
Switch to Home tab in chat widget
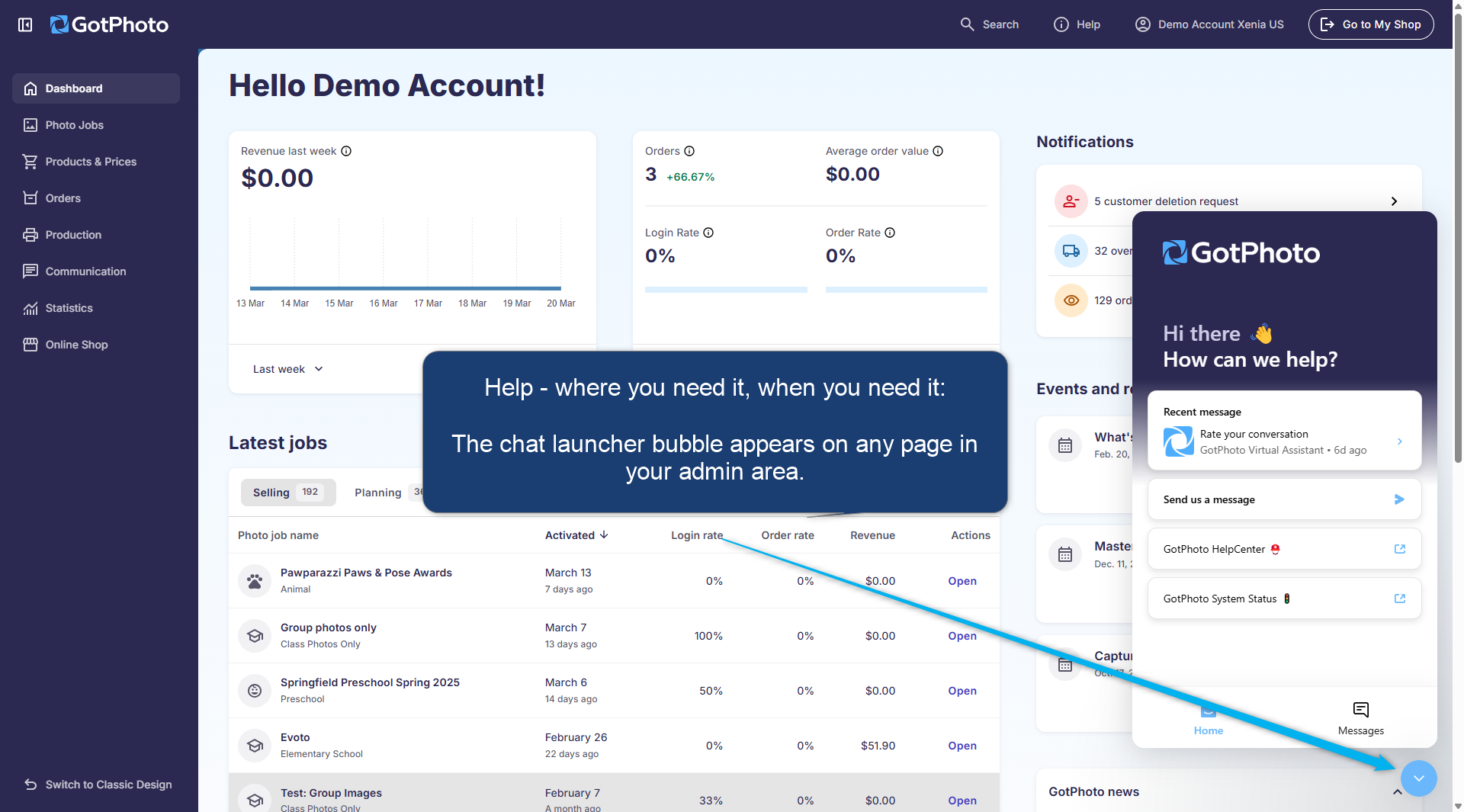point(1209,718)
